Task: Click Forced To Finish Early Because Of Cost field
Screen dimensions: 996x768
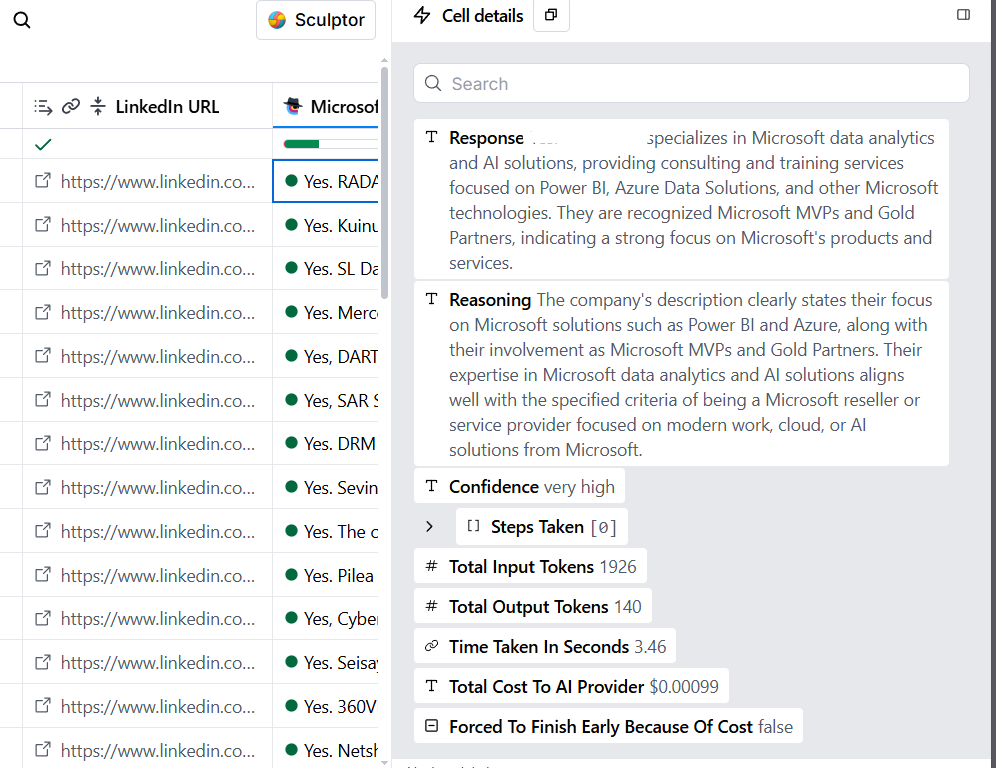Action: tap(608, 726)
